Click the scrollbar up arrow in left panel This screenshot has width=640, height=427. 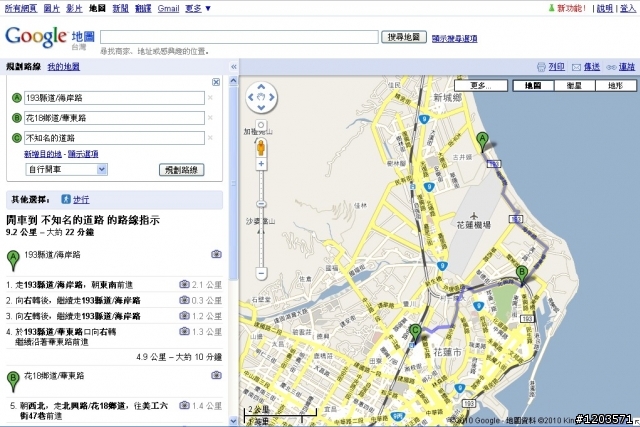(233, 80)
